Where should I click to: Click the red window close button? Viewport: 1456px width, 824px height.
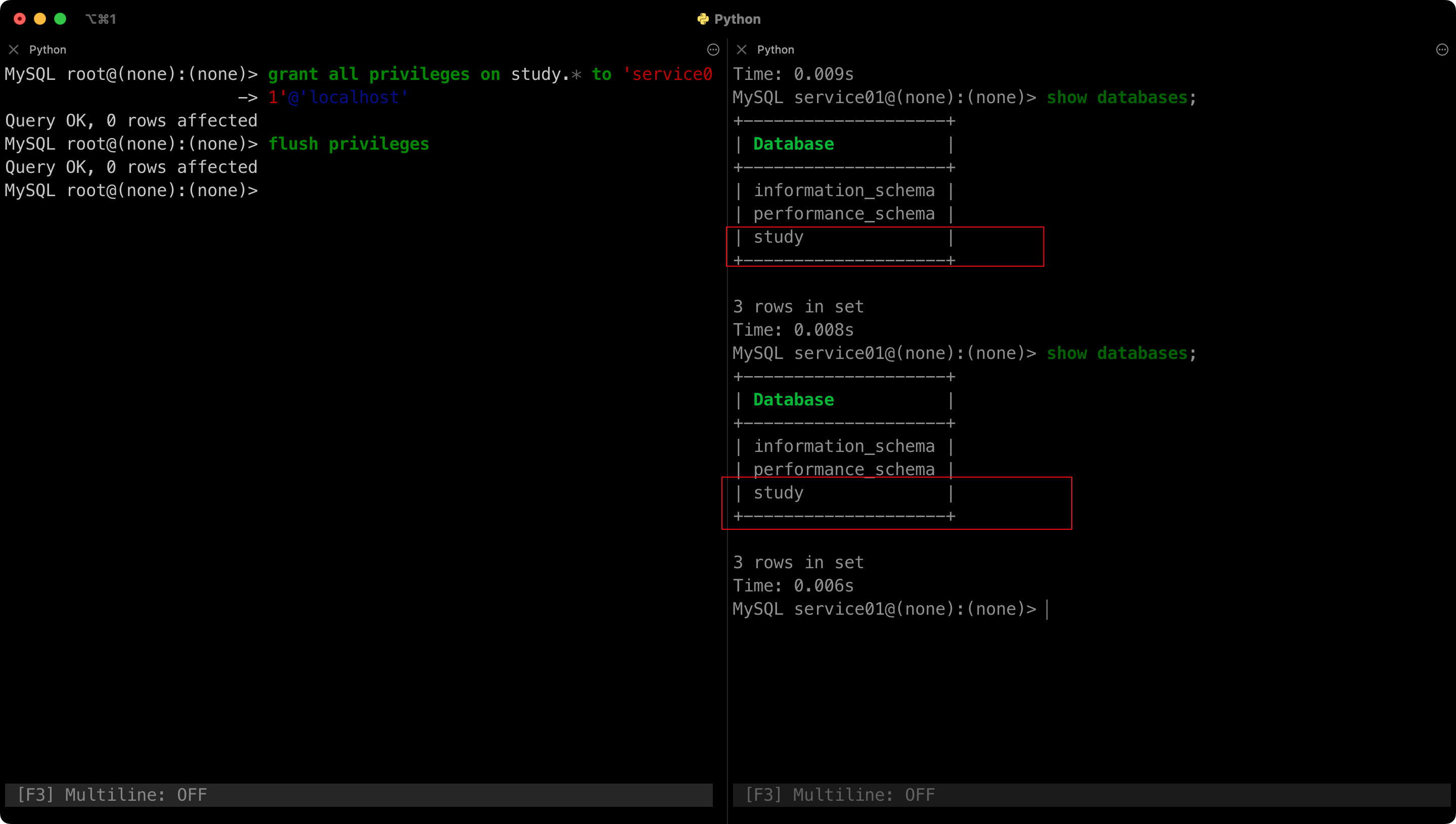point(20,19)
